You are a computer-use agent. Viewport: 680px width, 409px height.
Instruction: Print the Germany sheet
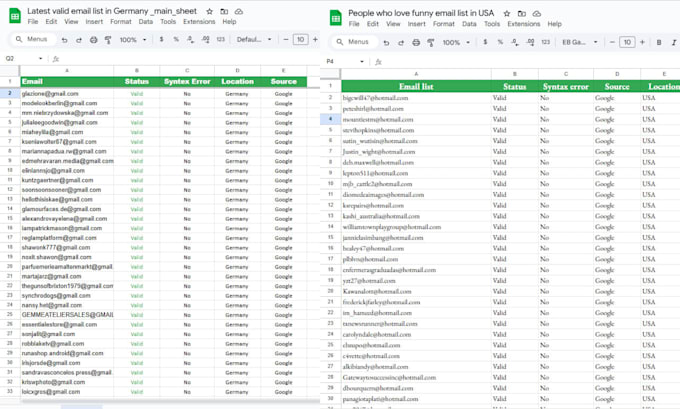point(94,40)
